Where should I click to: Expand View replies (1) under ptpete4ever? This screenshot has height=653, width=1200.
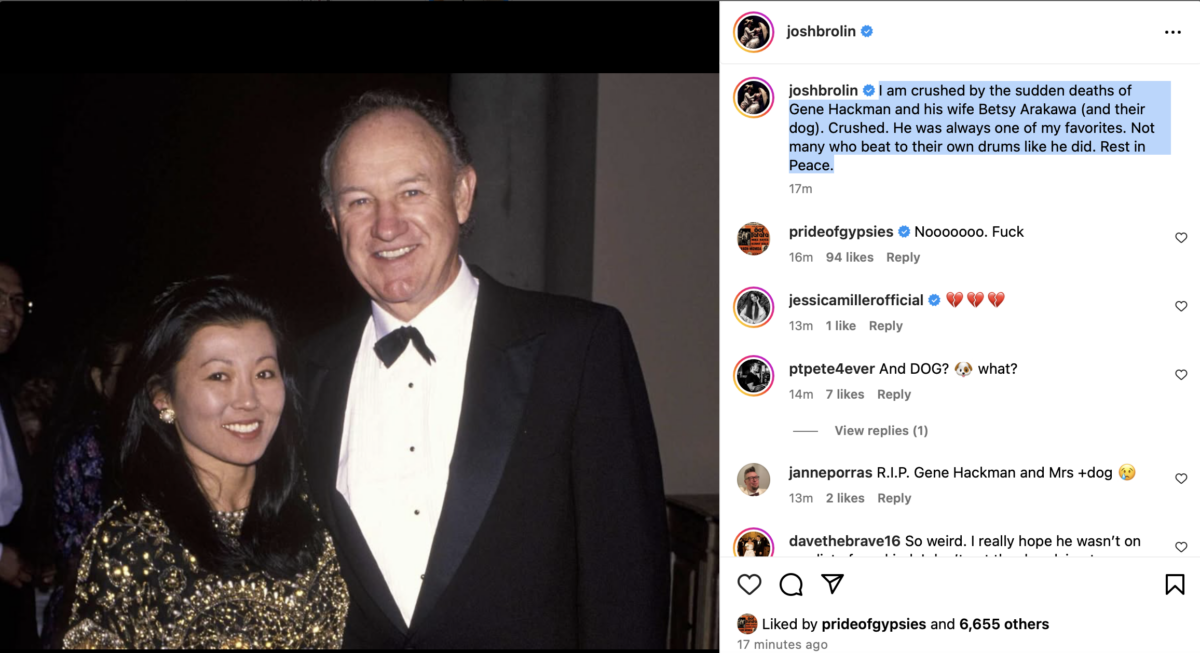point(880,431)
